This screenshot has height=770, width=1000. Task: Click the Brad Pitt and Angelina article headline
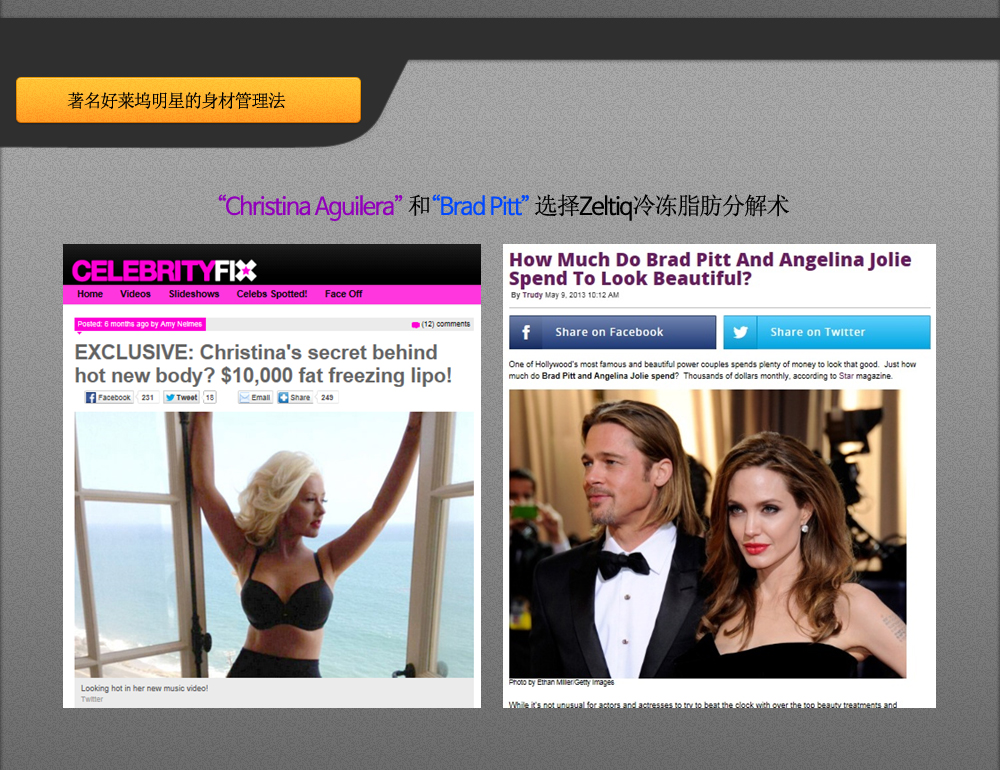point(710,269)
